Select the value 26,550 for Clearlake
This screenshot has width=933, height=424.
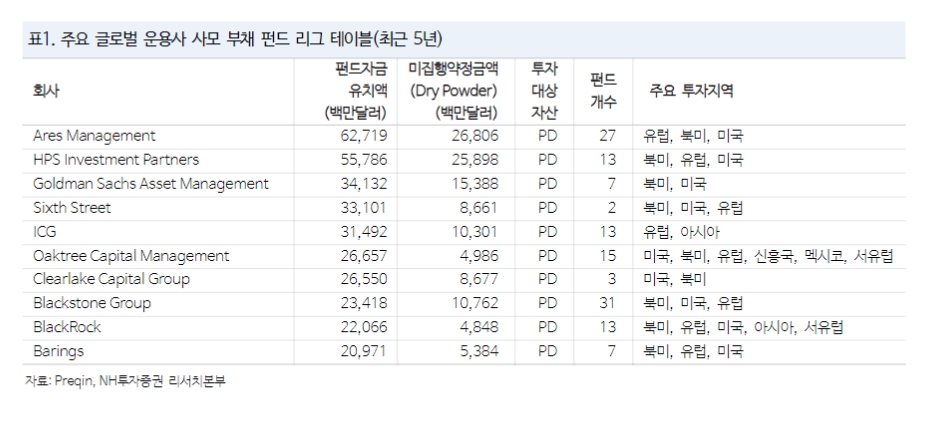tap(364, 279)
